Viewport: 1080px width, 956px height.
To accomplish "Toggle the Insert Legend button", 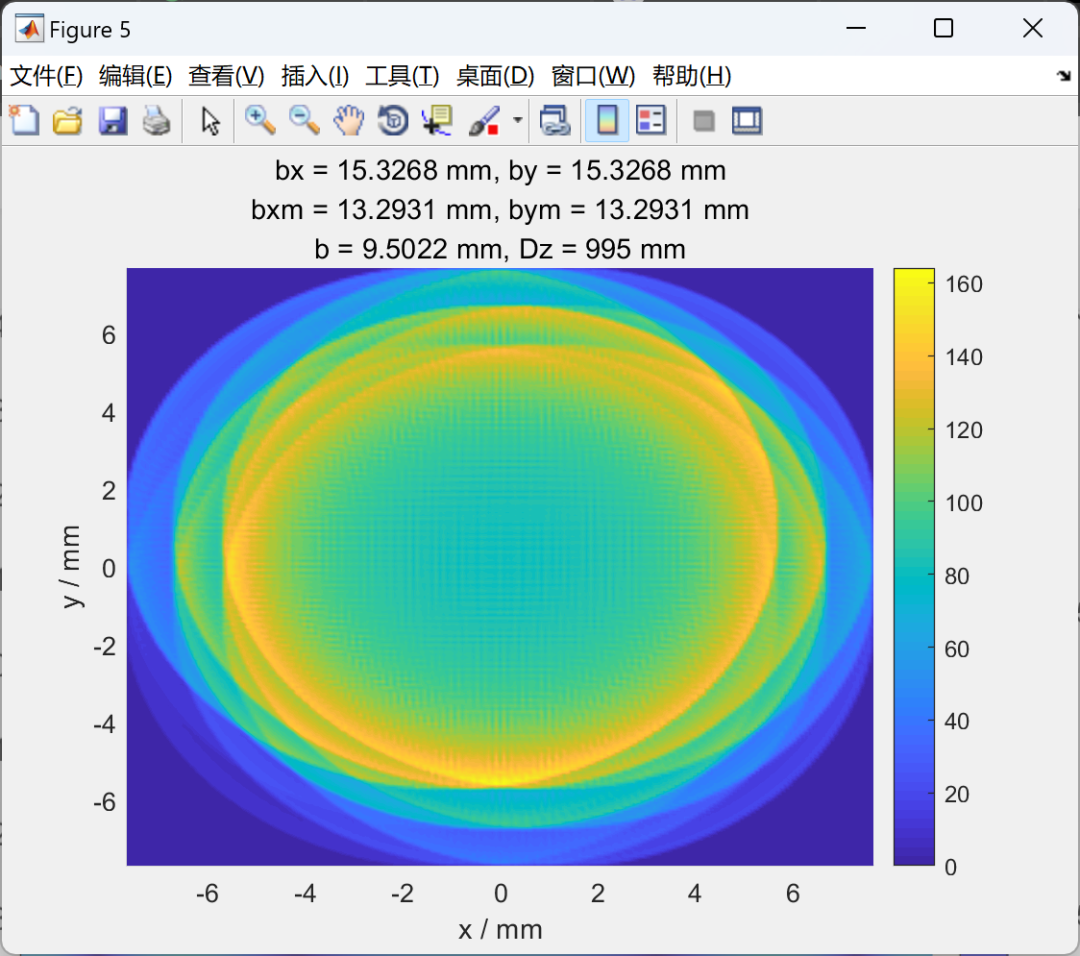I will click(651, 121).
